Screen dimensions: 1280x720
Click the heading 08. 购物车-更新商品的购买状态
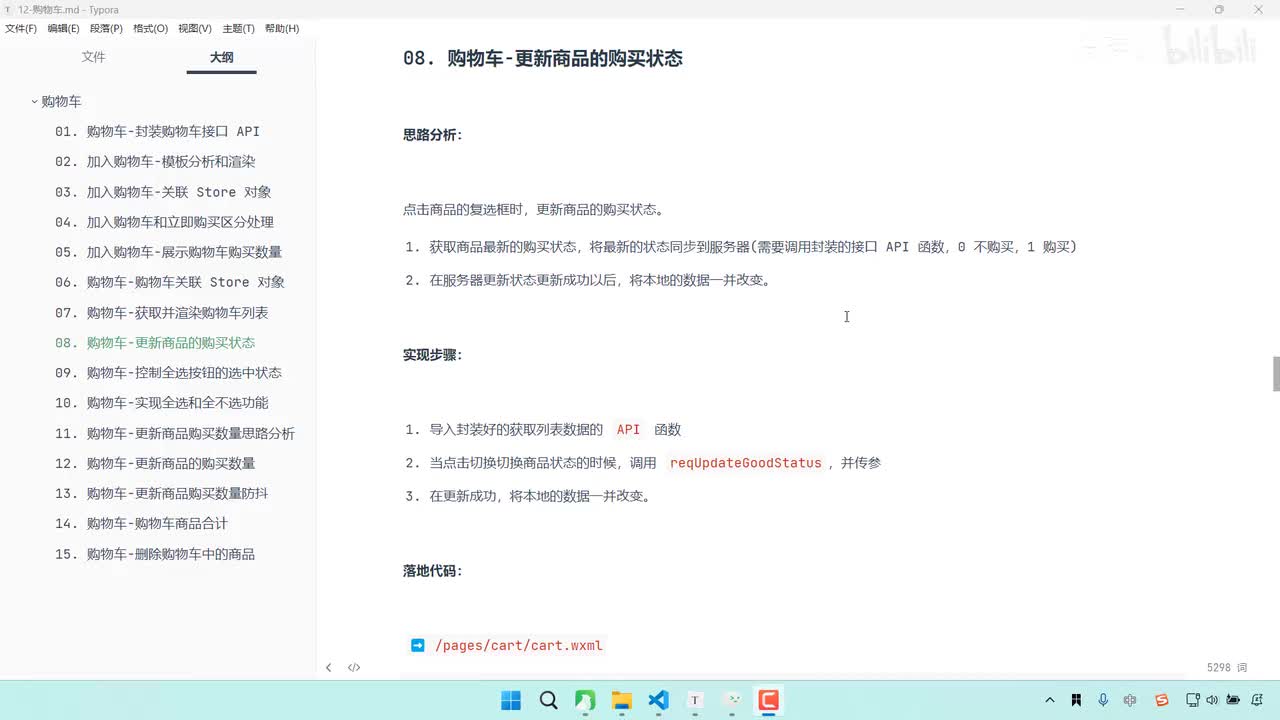(x=543, y=58)
